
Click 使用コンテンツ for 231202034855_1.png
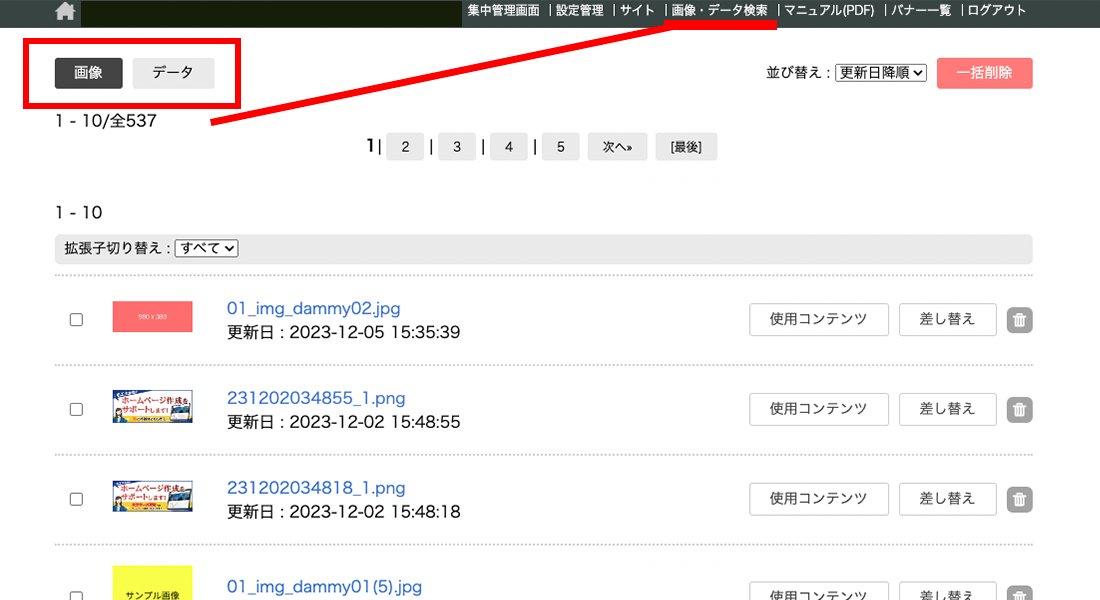819,410
